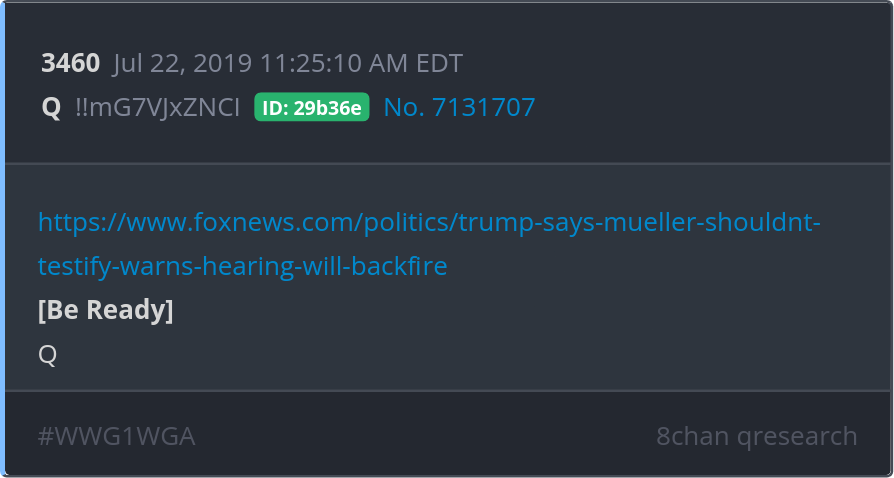
Task: Click the Q signature in post body
Action: [x=47, y=355]
